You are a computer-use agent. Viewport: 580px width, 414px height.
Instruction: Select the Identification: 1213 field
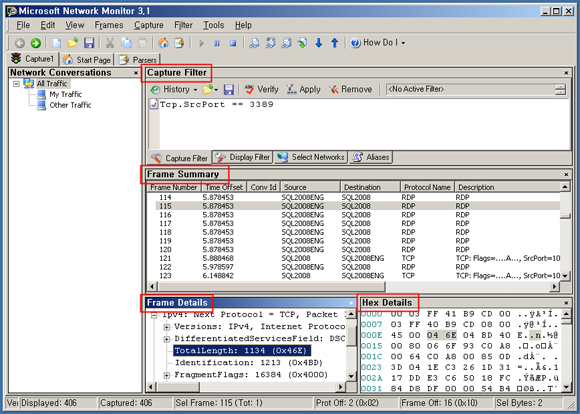click(249, 363)
